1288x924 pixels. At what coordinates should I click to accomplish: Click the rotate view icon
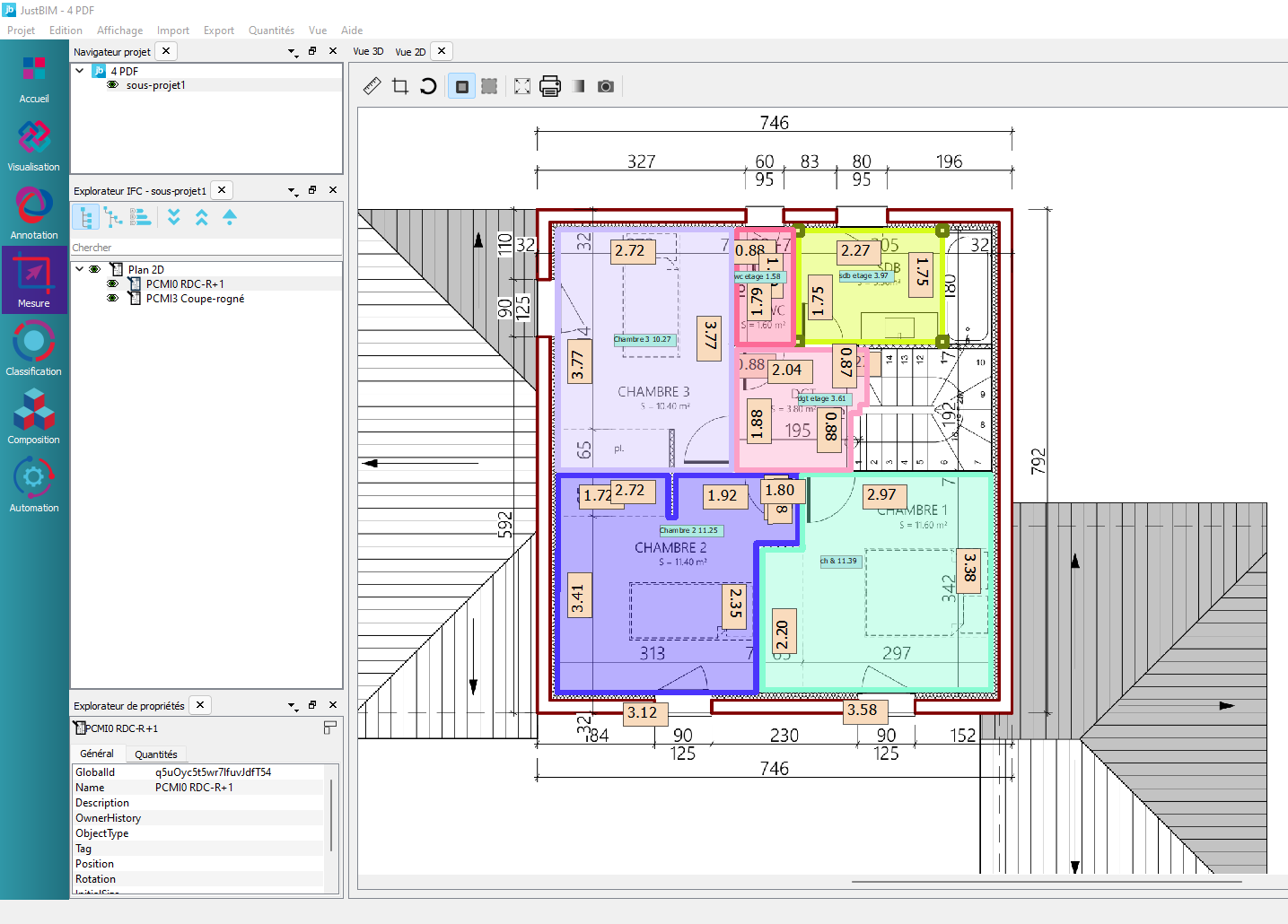click(428, 86)
